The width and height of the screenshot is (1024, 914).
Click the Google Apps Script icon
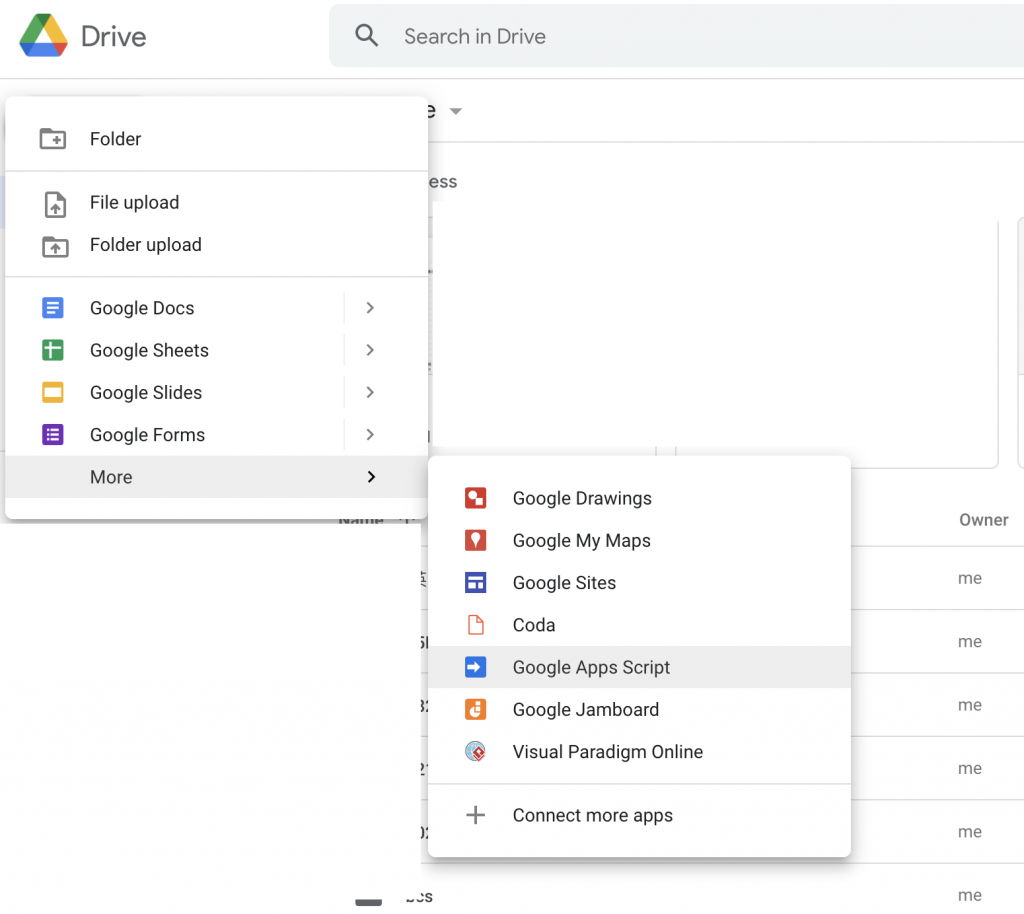click(x=475, y=667)
